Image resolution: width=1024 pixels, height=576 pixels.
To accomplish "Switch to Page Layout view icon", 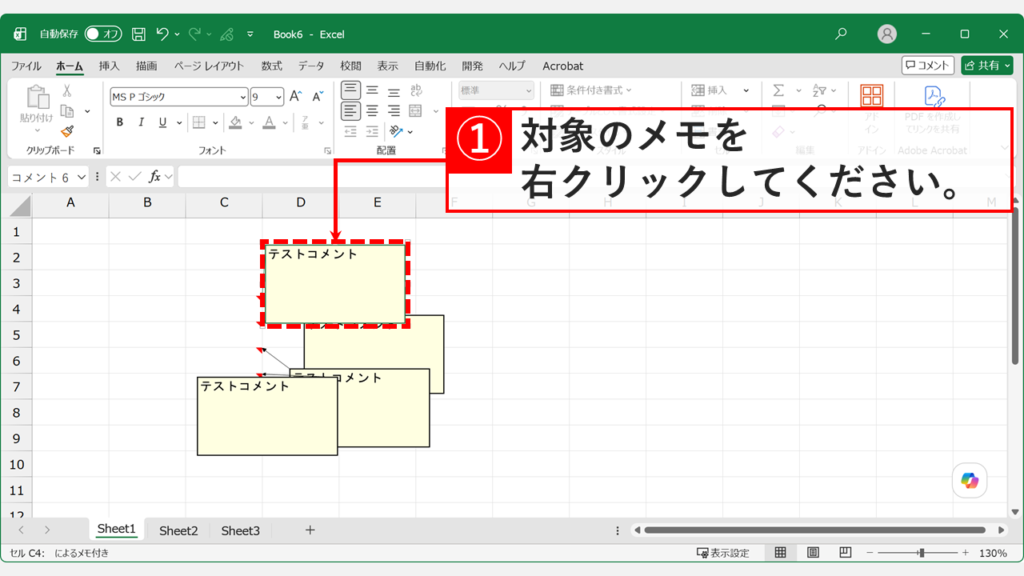I will 813,552.
